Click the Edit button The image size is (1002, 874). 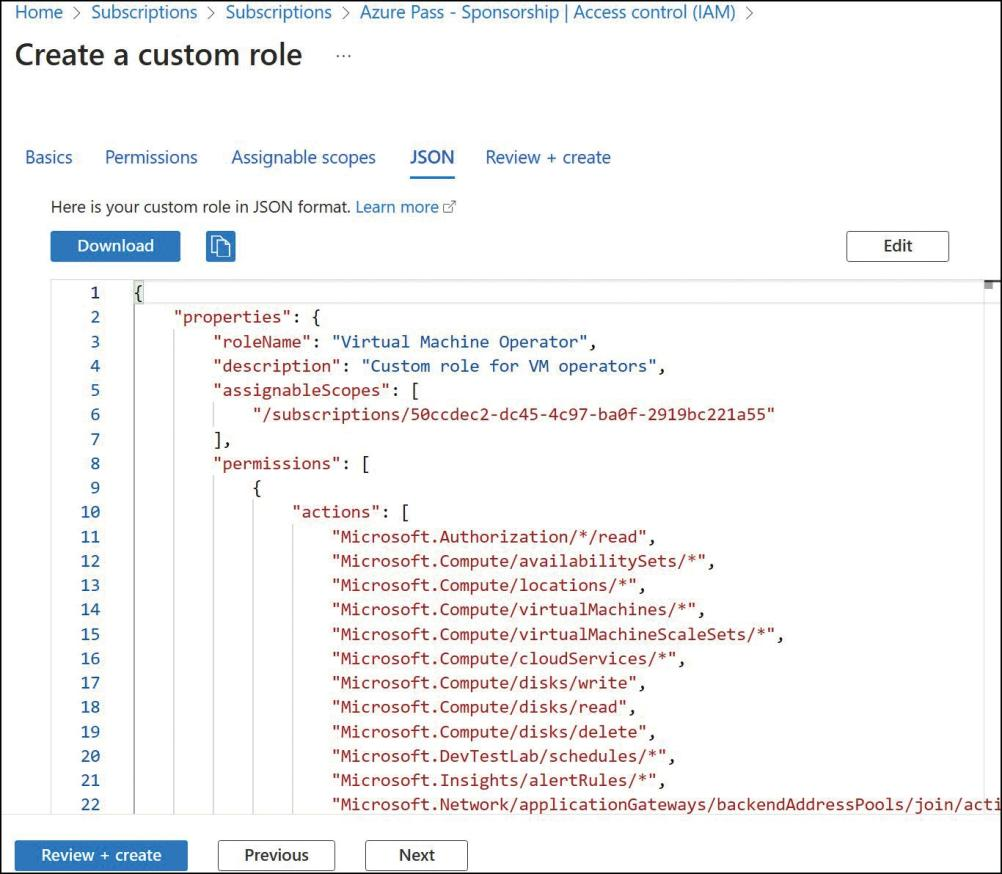(x=897, y=246)
